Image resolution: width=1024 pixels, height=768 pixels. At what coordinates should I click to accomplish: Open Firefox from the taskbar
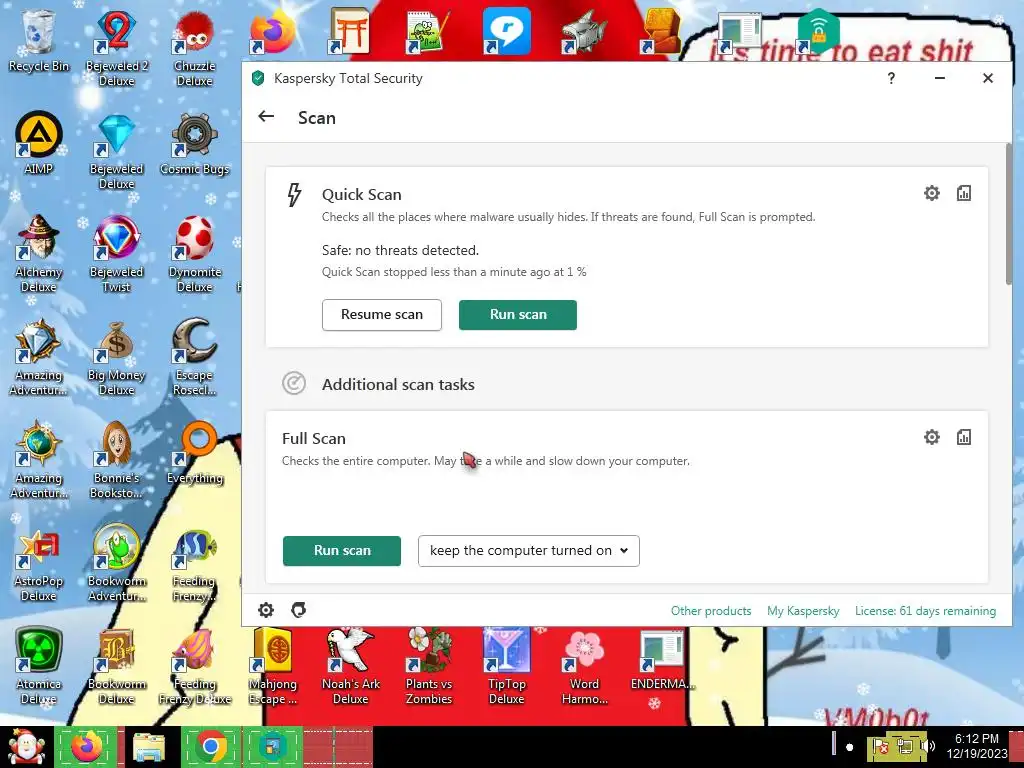tap(86, 747)
